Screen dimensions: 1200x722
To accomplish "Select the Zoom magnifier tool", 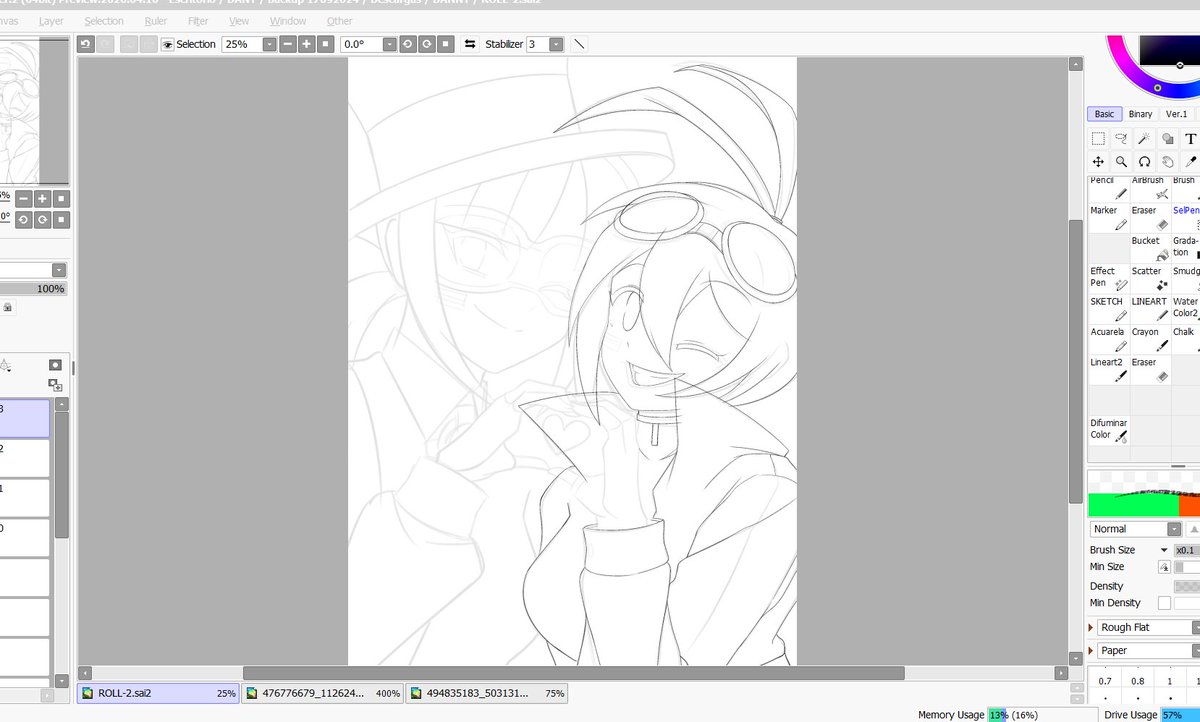I will (x=1121, y=161).
